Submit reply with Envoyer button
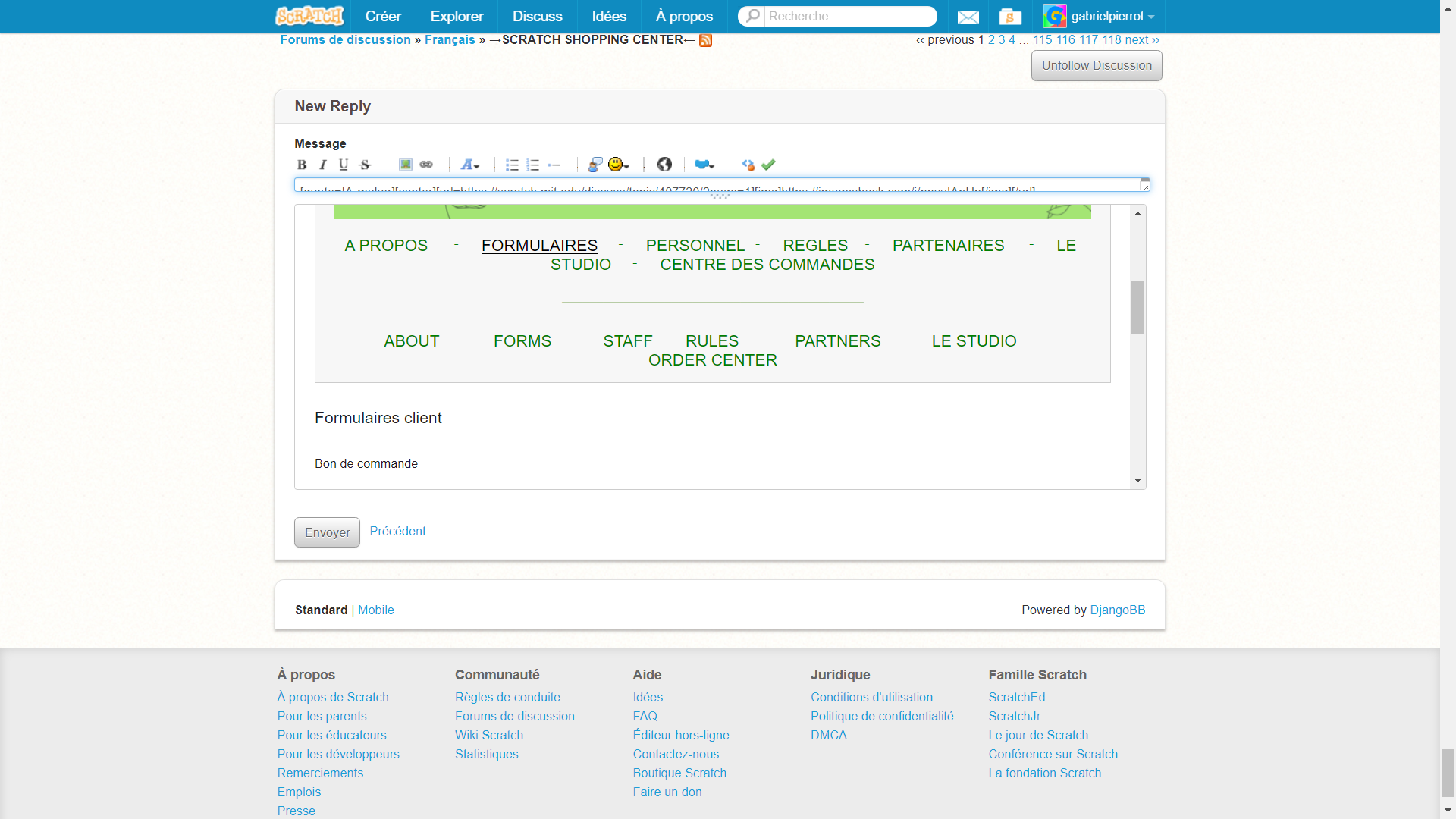Image resolution: width=1456 pixels, height=819 pixels. coord(327,532)
